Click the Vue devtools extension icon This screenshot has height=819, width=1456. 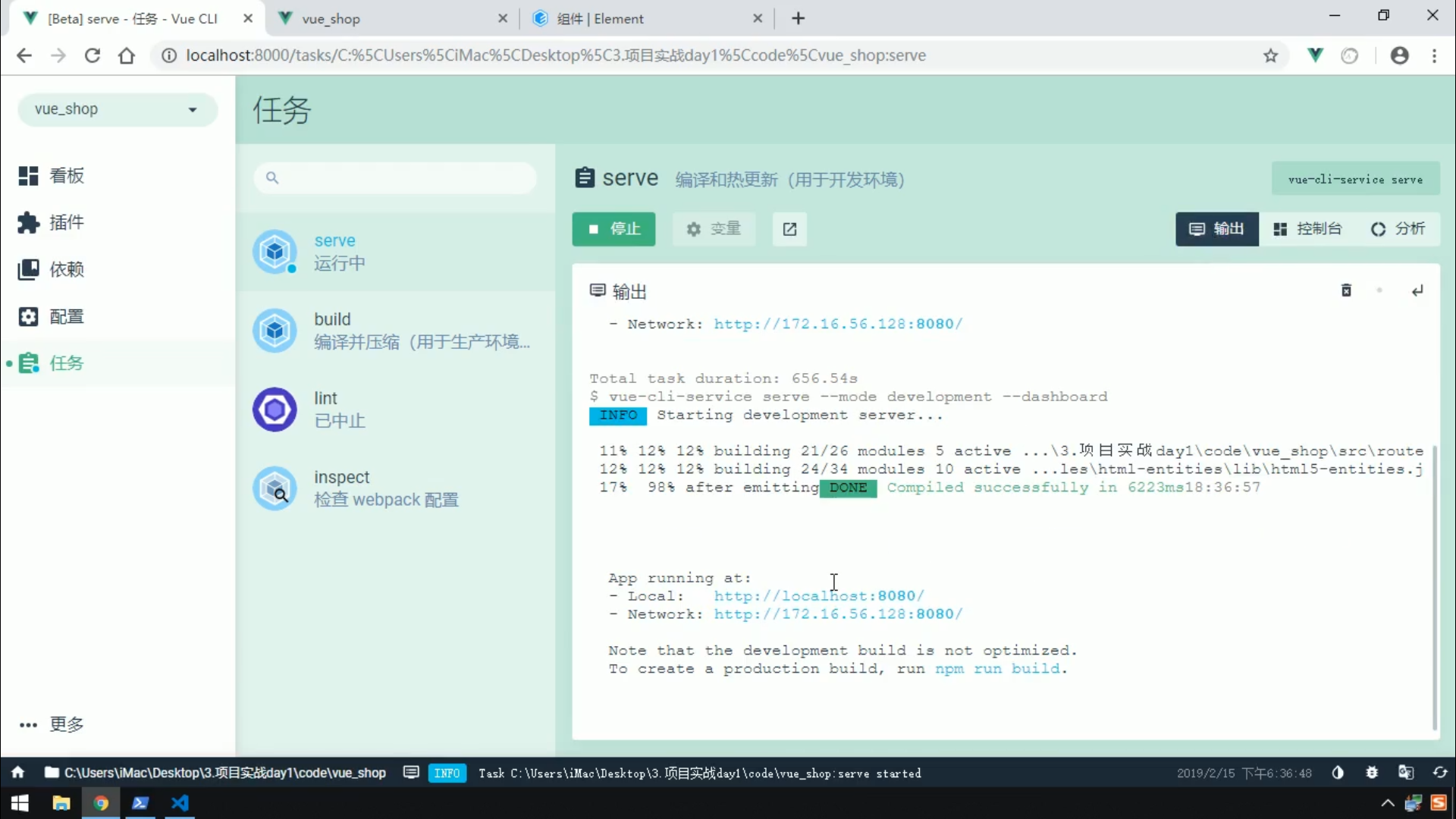(x=1316, y=55)
